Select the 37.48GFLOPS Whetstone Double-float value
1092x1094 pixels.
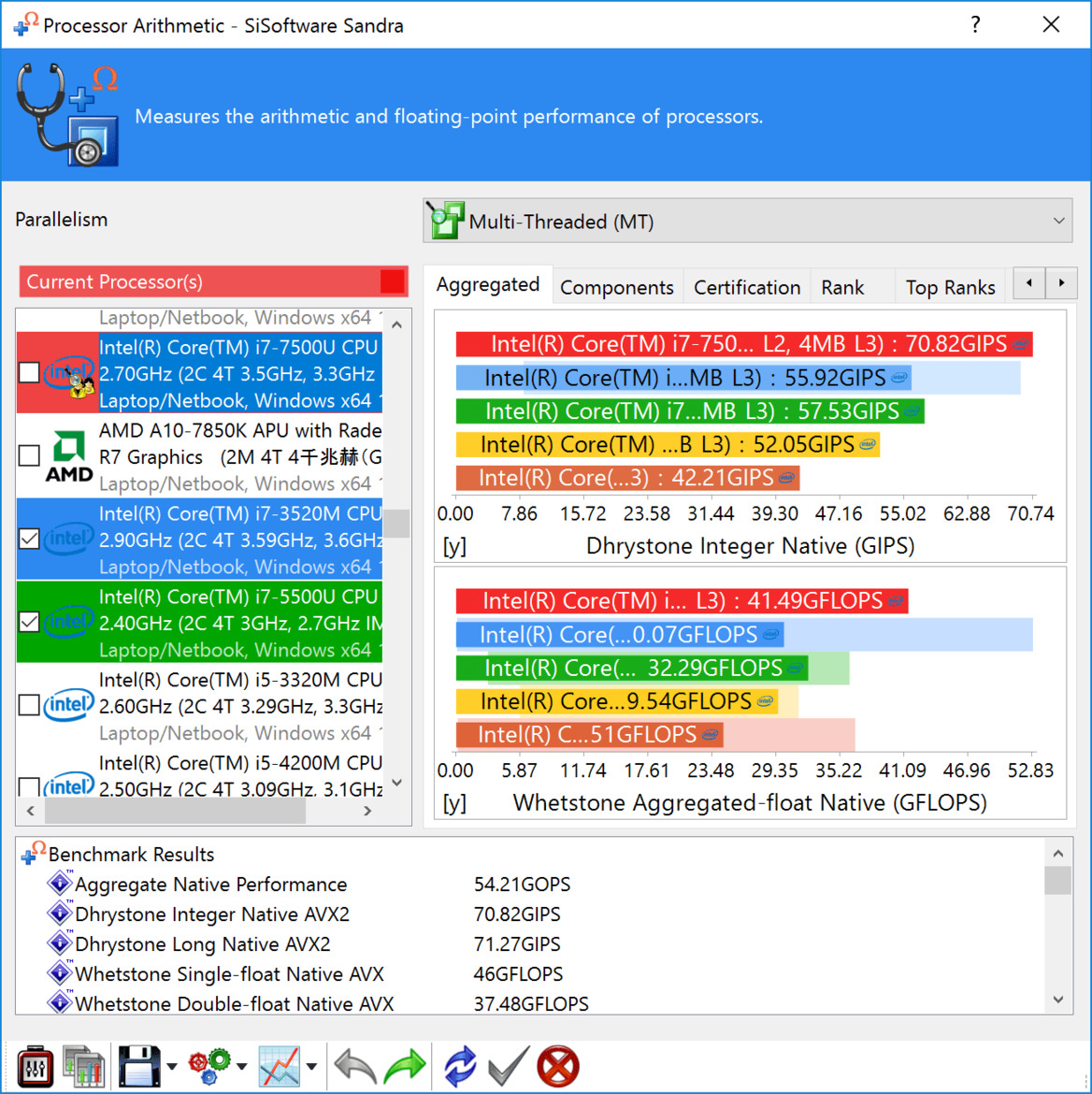531,1003
